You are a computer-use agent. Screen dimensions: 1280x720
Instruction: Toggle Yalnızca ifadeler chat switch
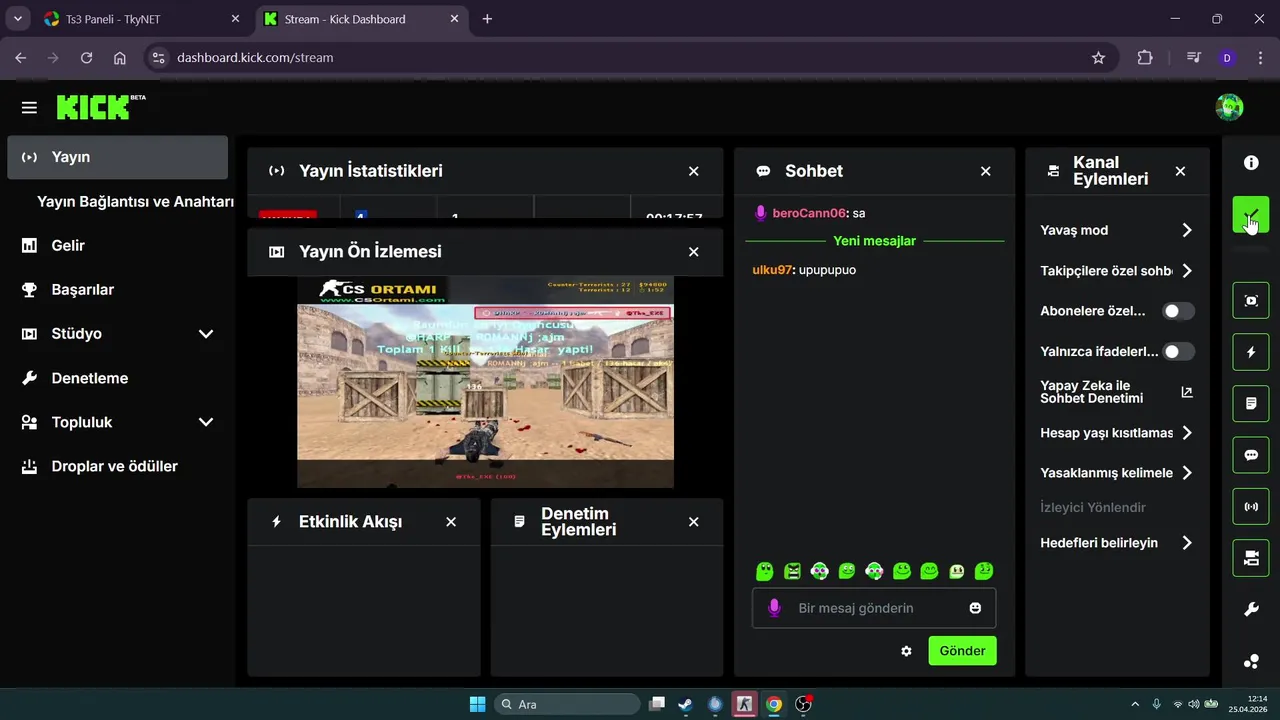tap(1178, 351)
